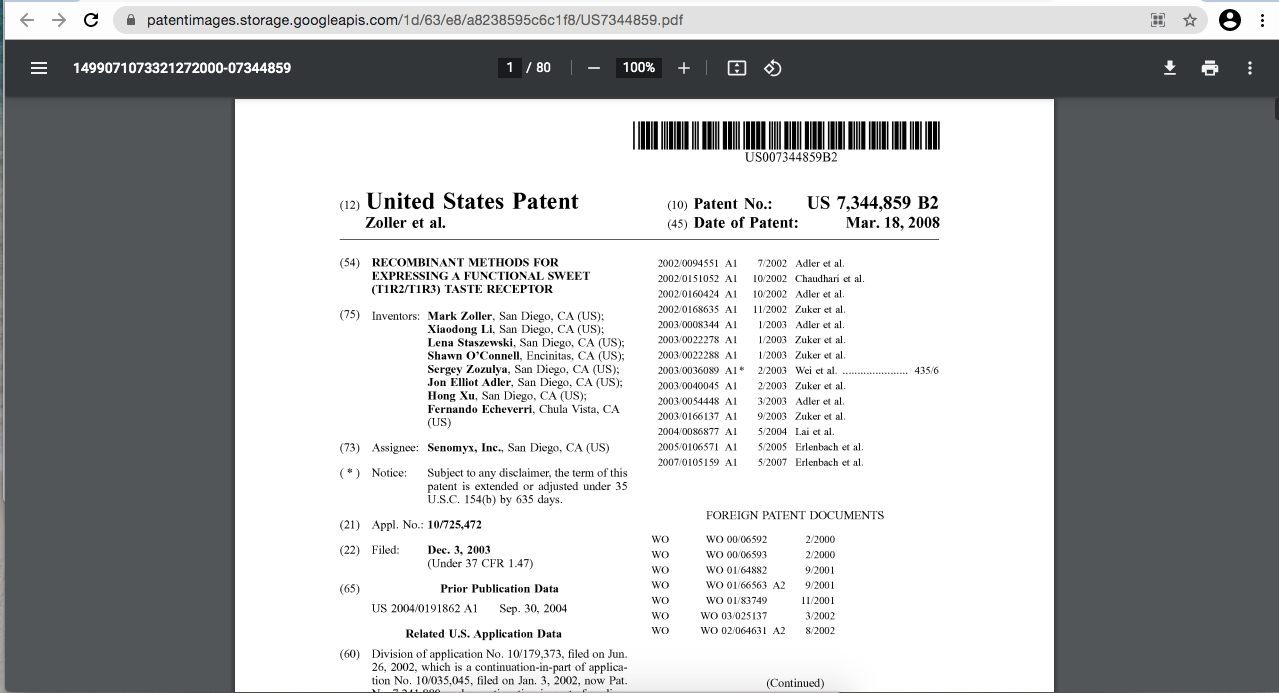Click the date 'Sep. 30, 2004'
Viewport: 1279px width, 693px height.
[x=533, y=609]
